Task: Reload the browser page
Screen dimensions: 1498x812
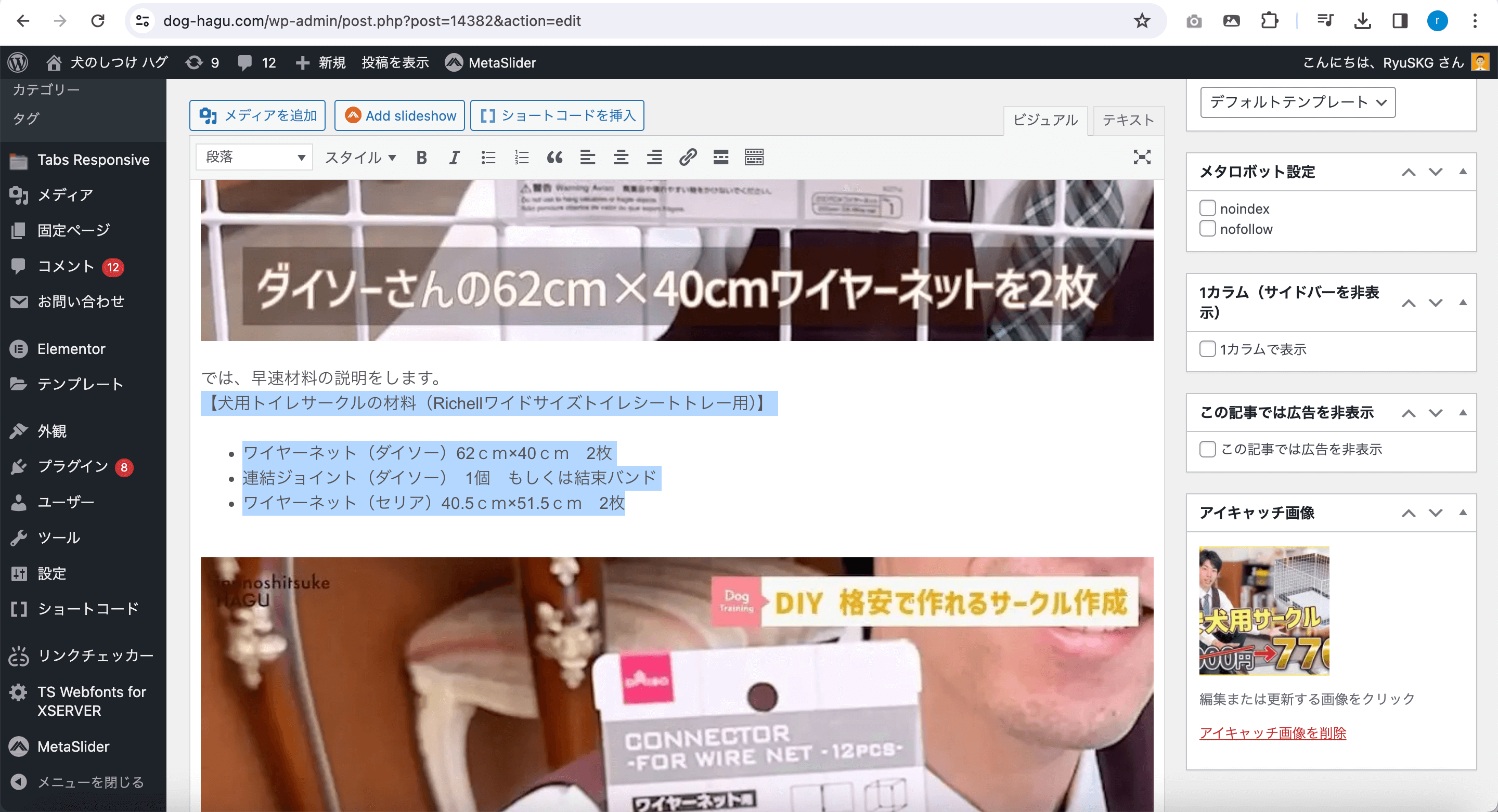Action: (x=98, y=21)
